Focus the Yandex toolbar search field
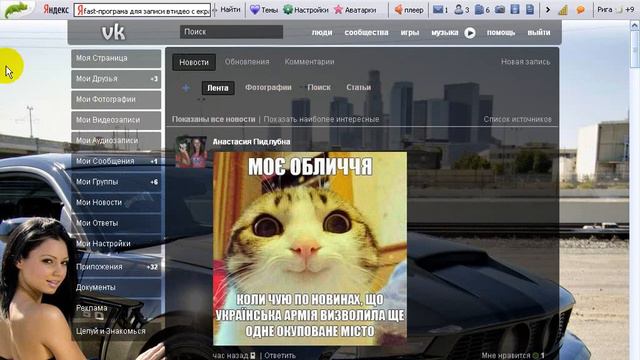The image size is (640, 360). [x=142, y=10]
